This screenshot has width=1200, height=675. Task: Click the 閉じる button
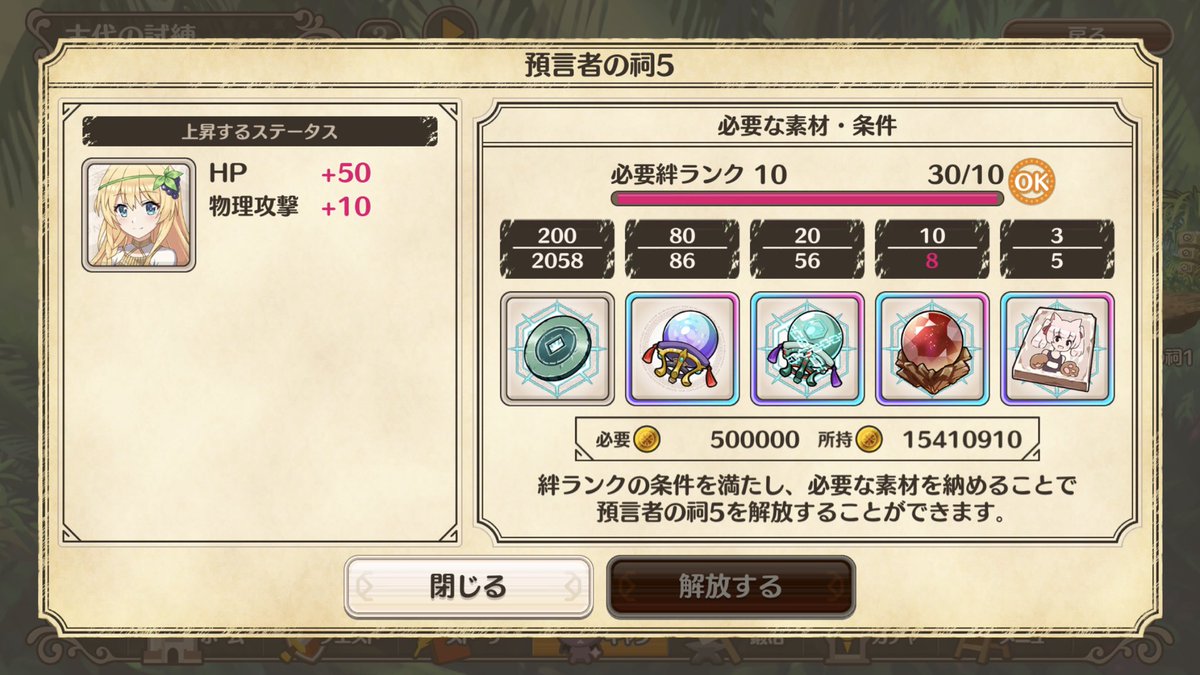pos(468,586)
